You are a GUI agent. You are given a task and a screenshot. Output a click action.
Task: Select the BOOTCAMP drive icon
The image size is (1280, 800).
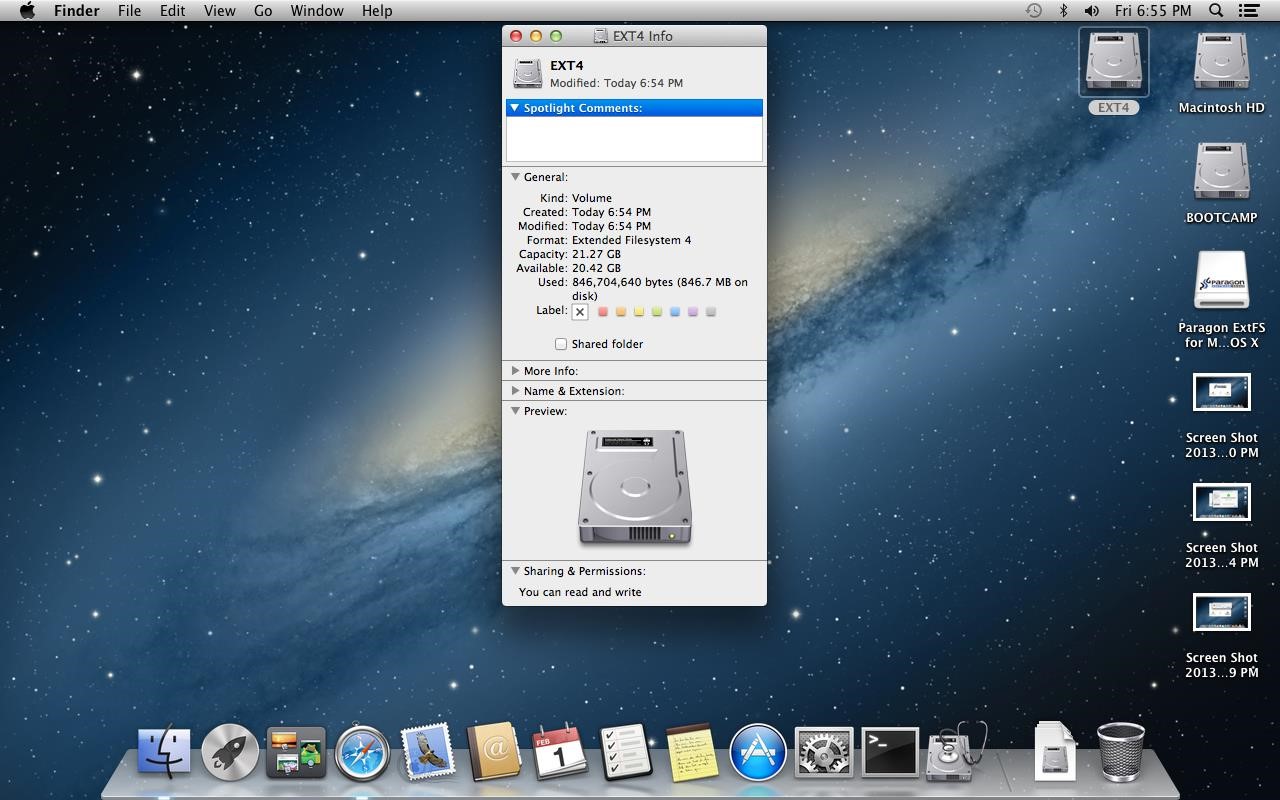tap(1221, 172)
